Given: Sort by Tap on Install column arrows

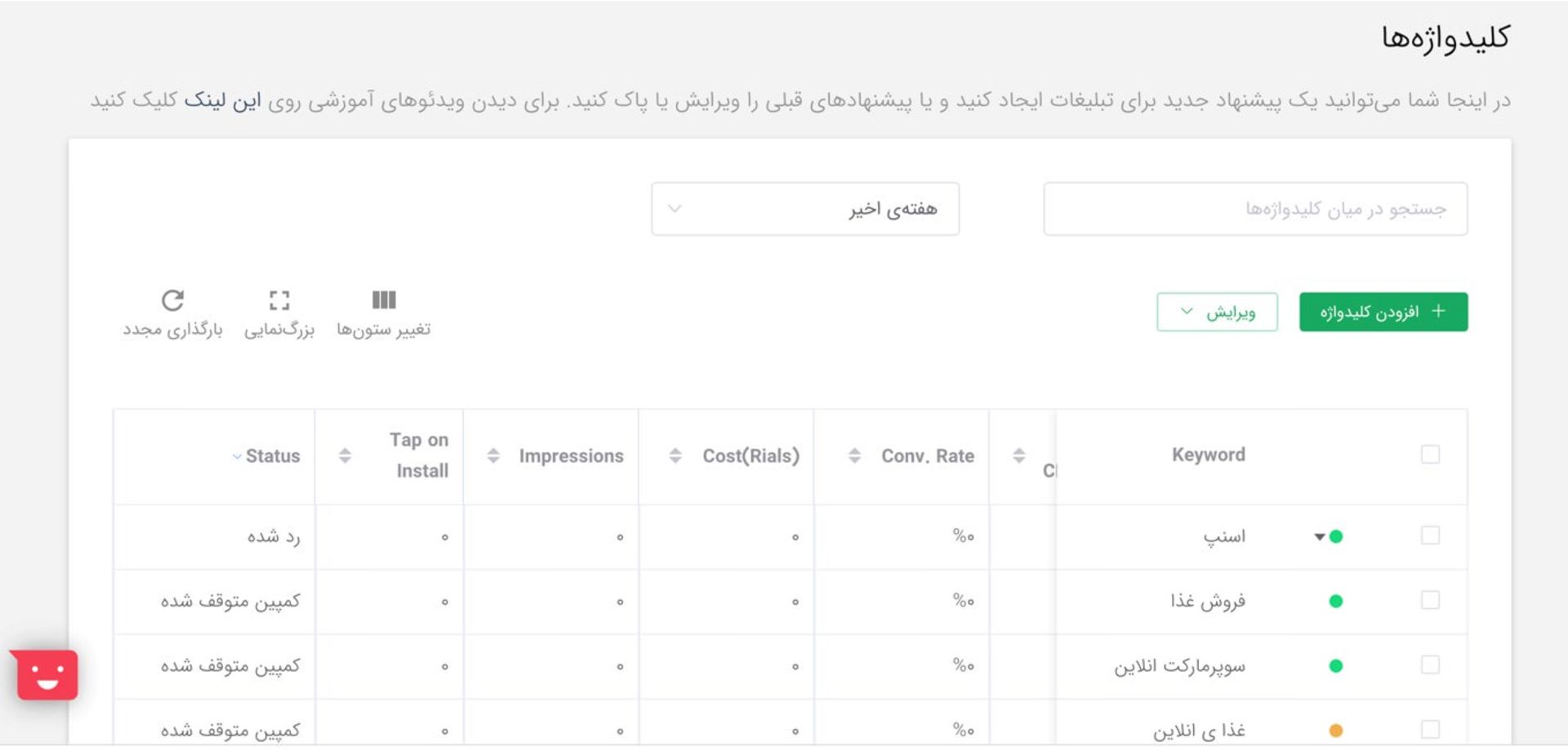Looking at the screenshot, I should (x=345, y=455).
